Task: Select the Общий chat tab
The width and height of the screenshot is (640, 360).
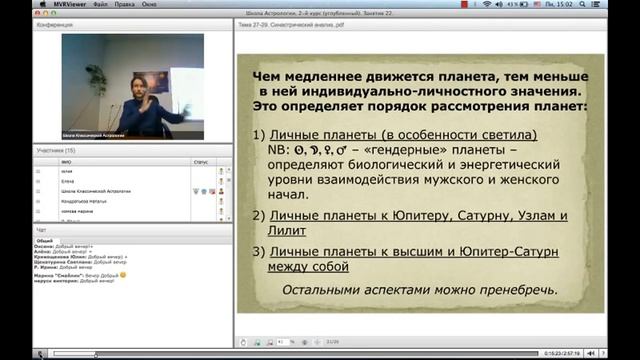Action: pos(45,241)
